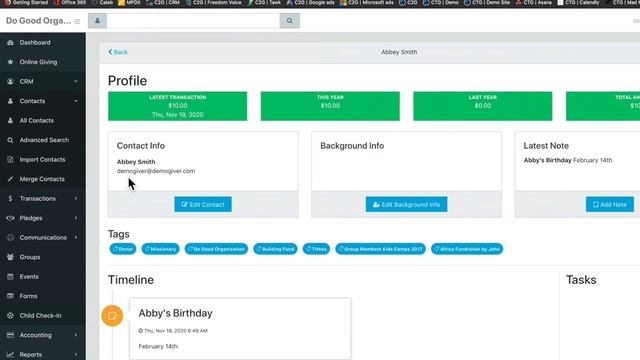The image size is (640, 360).
Task: Click the demogiver@demogiver.com email text
Action: [156, 171]
